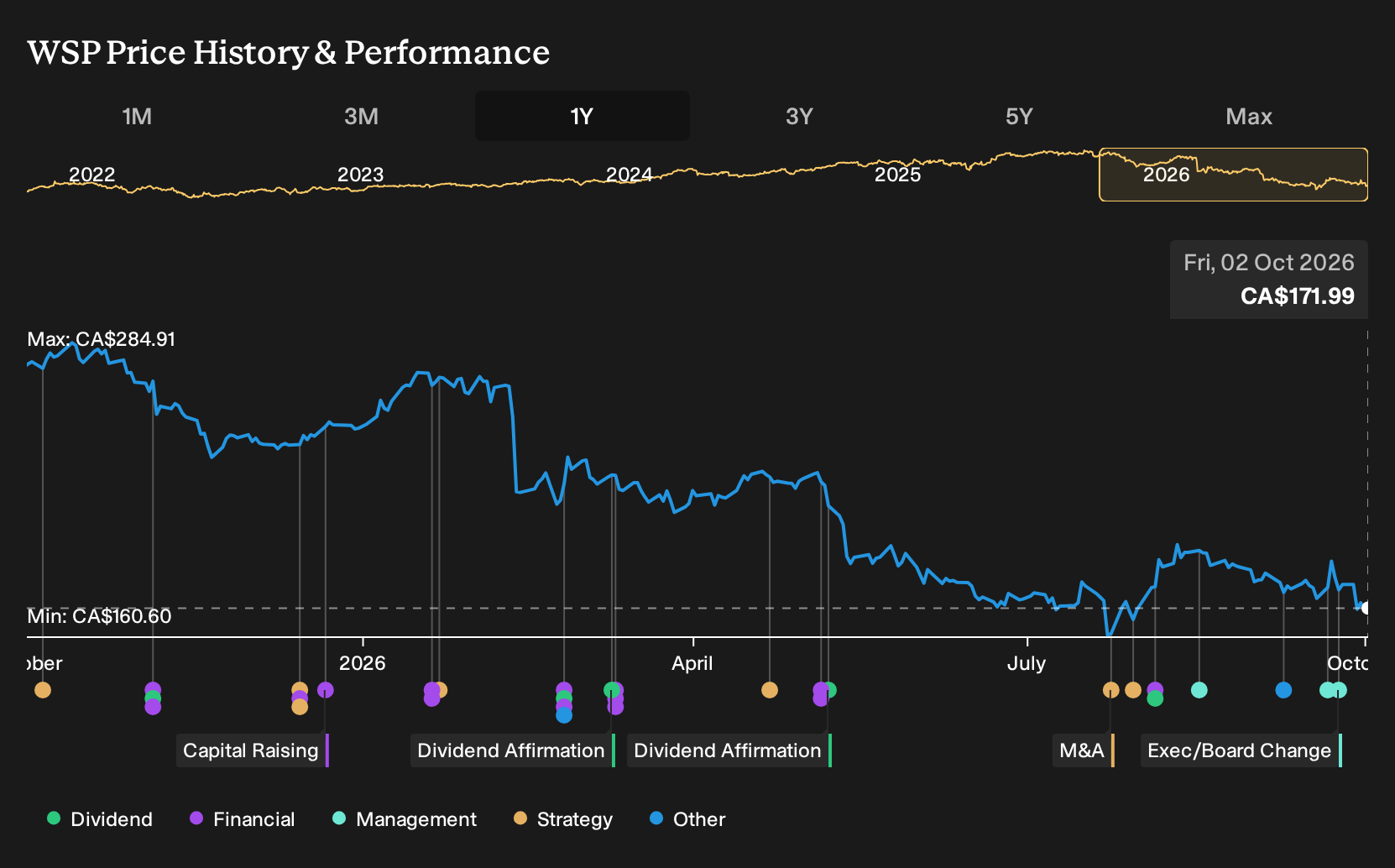Click the CA$171.99 price tooltip

(x=1269, y=280)
